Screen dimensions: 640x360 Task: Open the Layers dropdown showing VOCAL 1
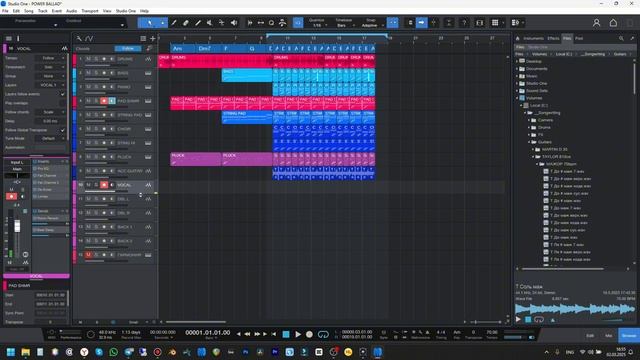tap(50, 85)
